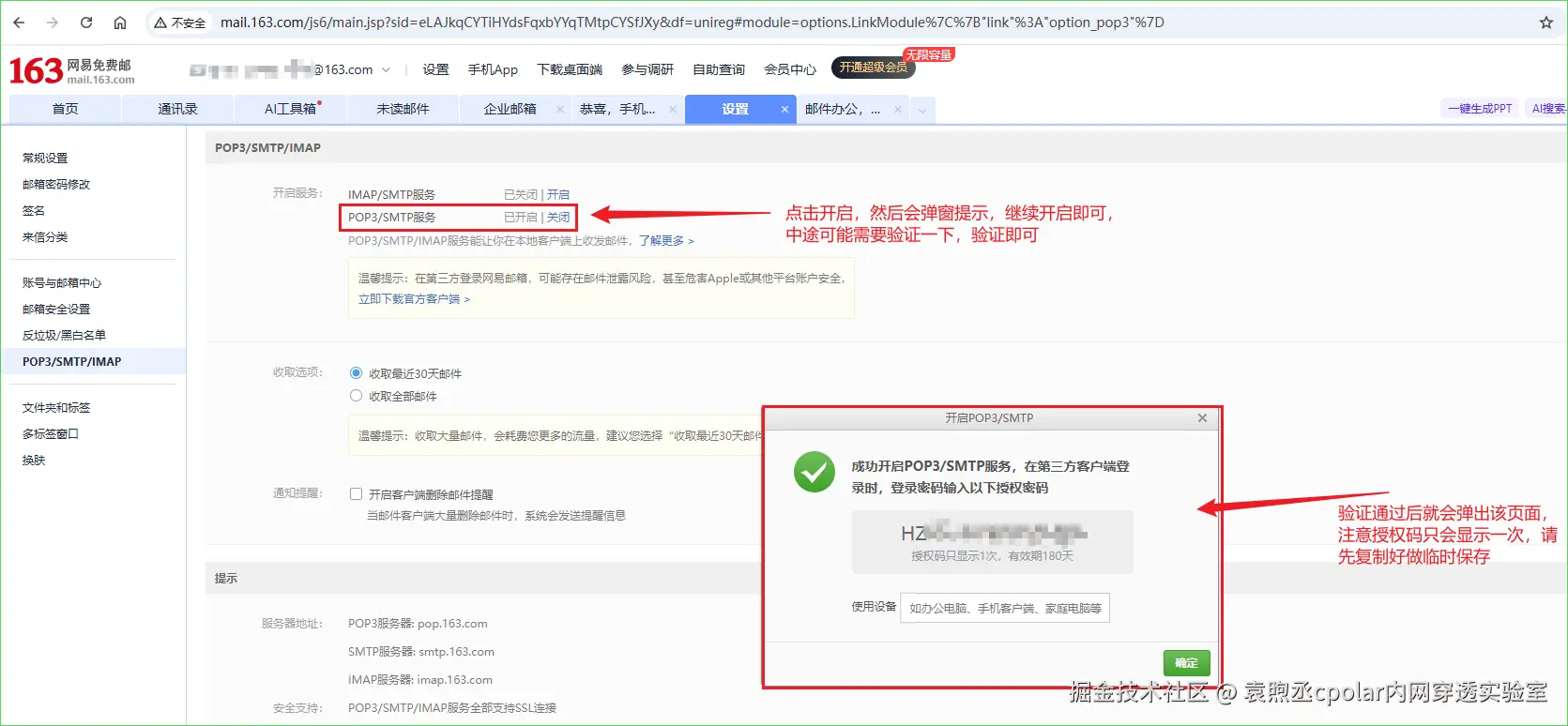Open 签名 settings in the sidebar
Viewport: 1568px width, 726px height.
(x=34, y=210)
